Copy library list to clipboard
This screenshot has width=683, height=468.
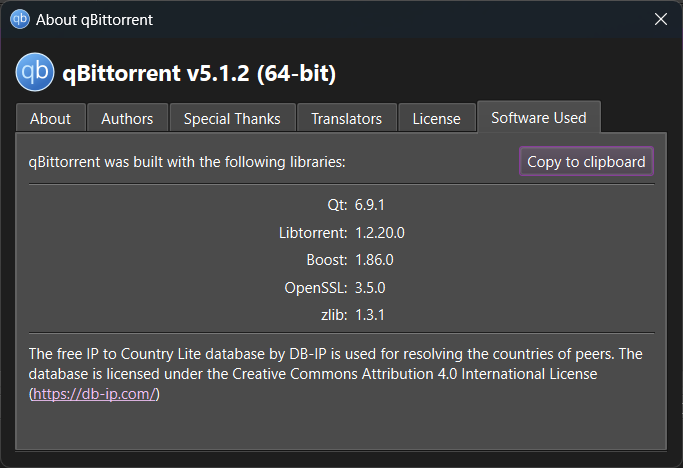tap(586, 162)
